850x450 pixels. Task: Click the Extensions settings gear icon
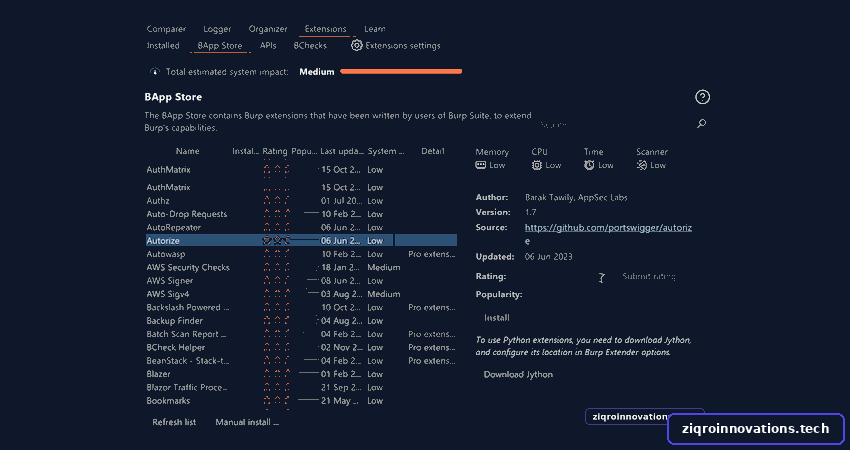pyautogui.click(x=356, y=46)
